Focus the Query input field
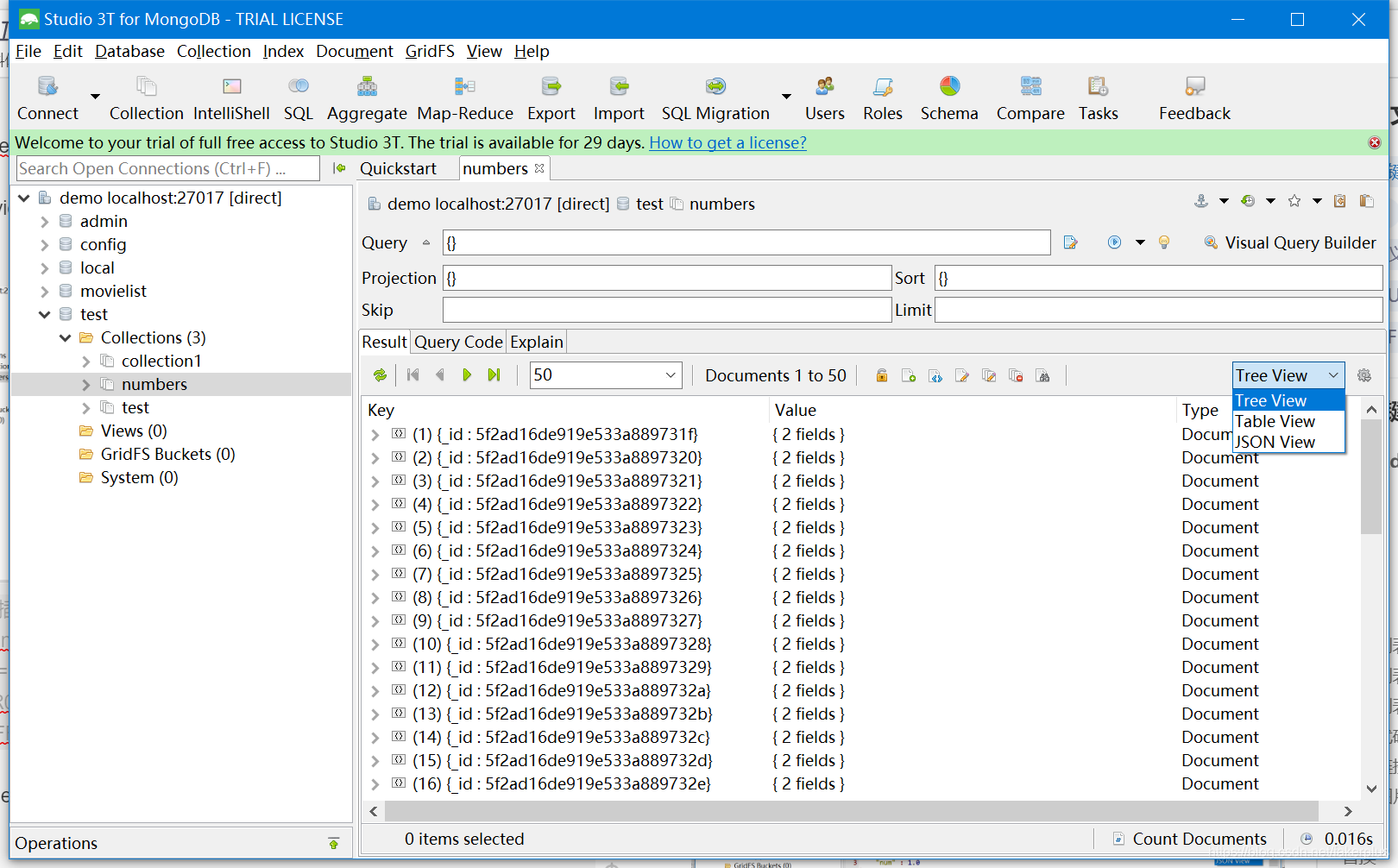The width and height of the screenshot is (1398, 868). tap(746, 242)
